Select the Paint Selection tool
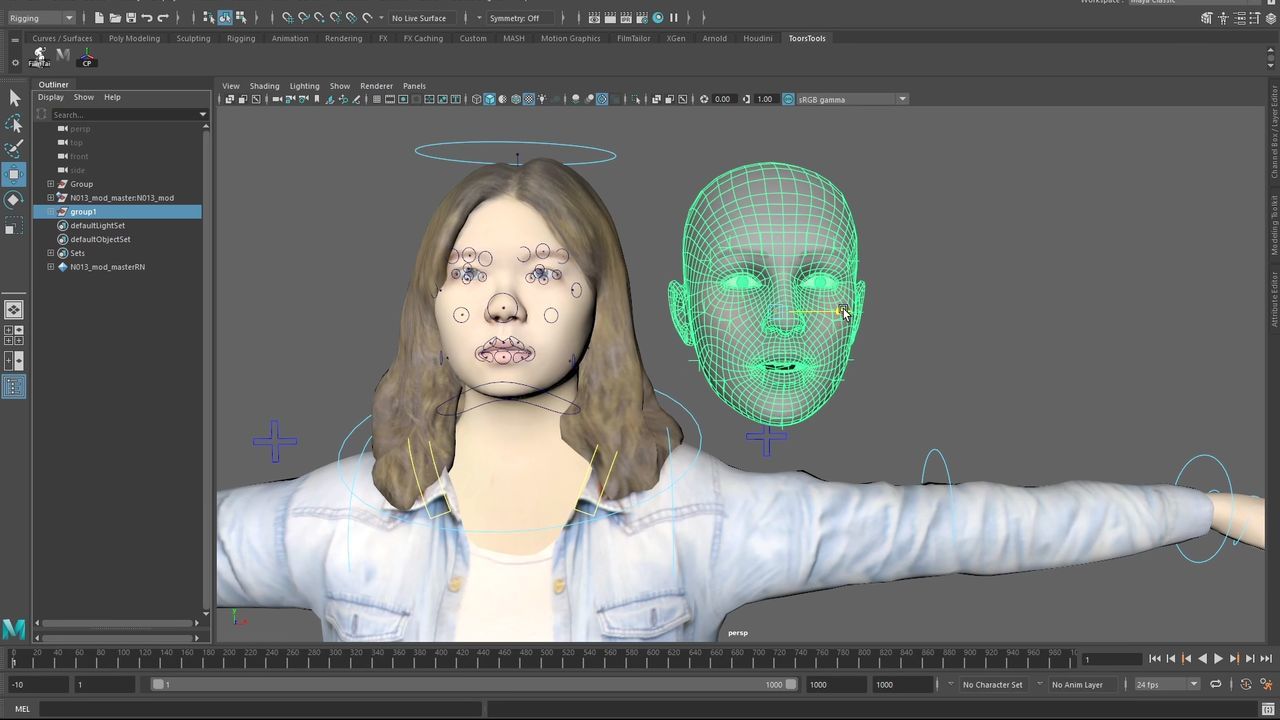The image size is (1280, 720). [14, 149]
